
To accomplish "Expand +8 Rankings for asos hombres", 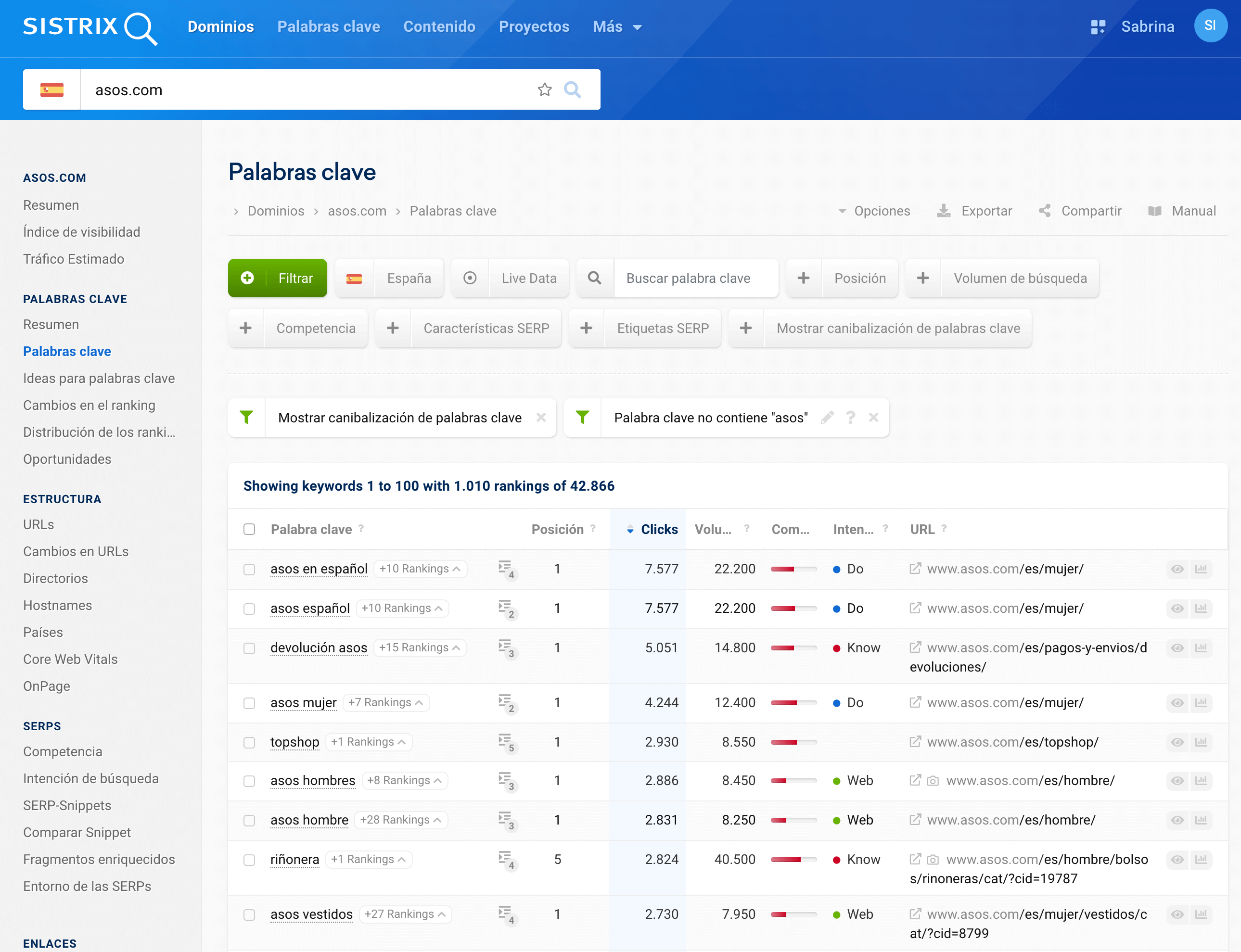I will pyautogui.click(x=405, y=780).
